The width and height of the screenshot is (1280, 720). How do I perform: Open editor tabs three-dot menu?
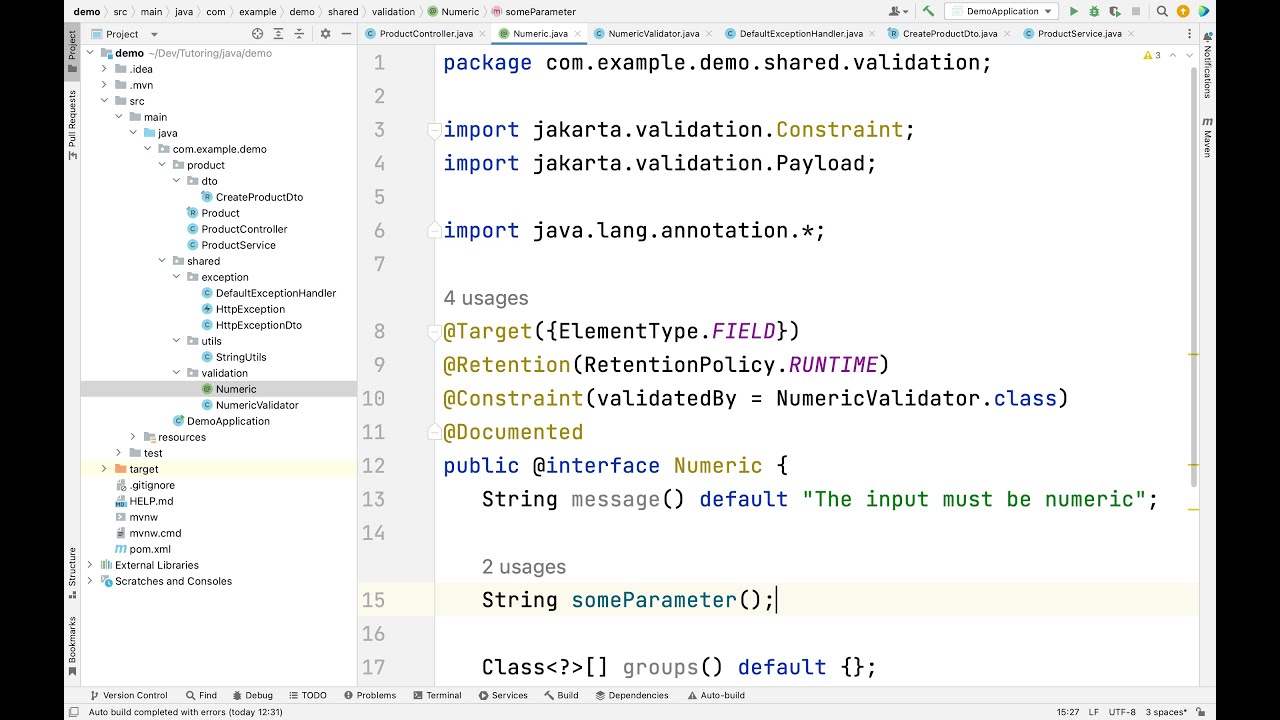pos(1190,34)
